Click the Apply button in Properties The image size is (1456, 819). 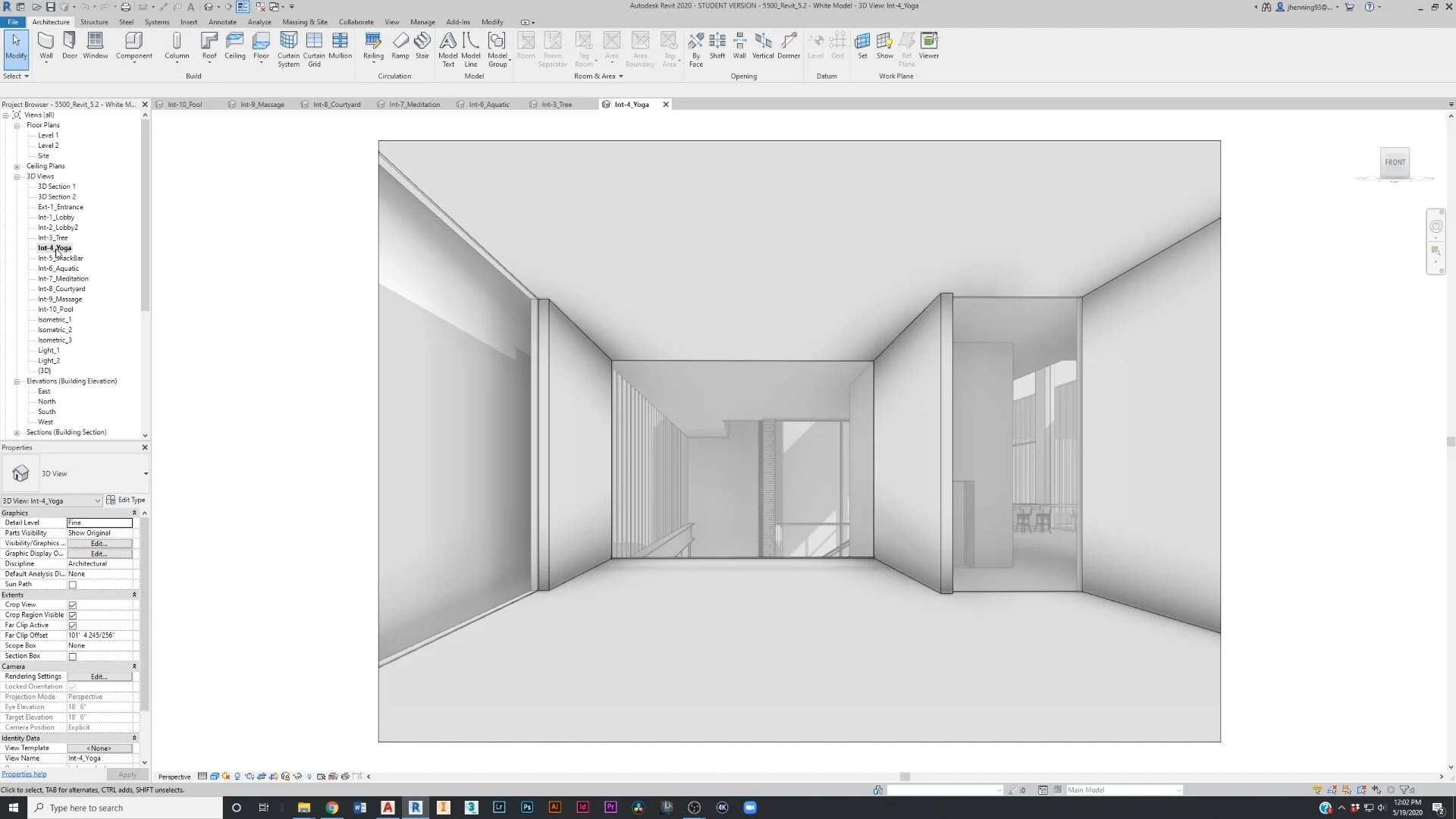pyautogui.click(x=127, y=774)
